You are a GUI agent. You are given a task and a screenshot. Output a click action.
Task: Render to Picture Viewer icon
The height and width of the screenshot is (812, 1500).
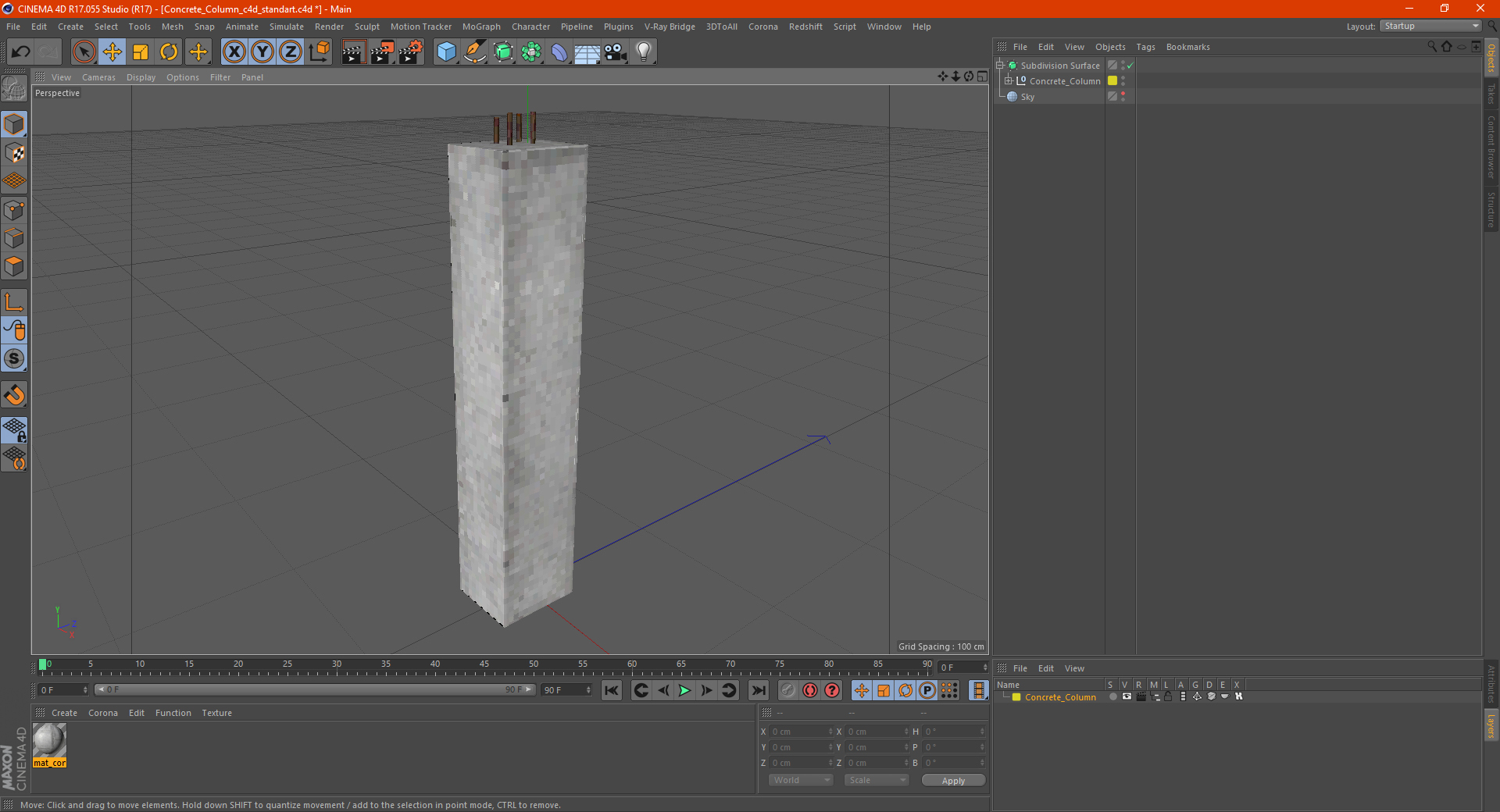382,52
